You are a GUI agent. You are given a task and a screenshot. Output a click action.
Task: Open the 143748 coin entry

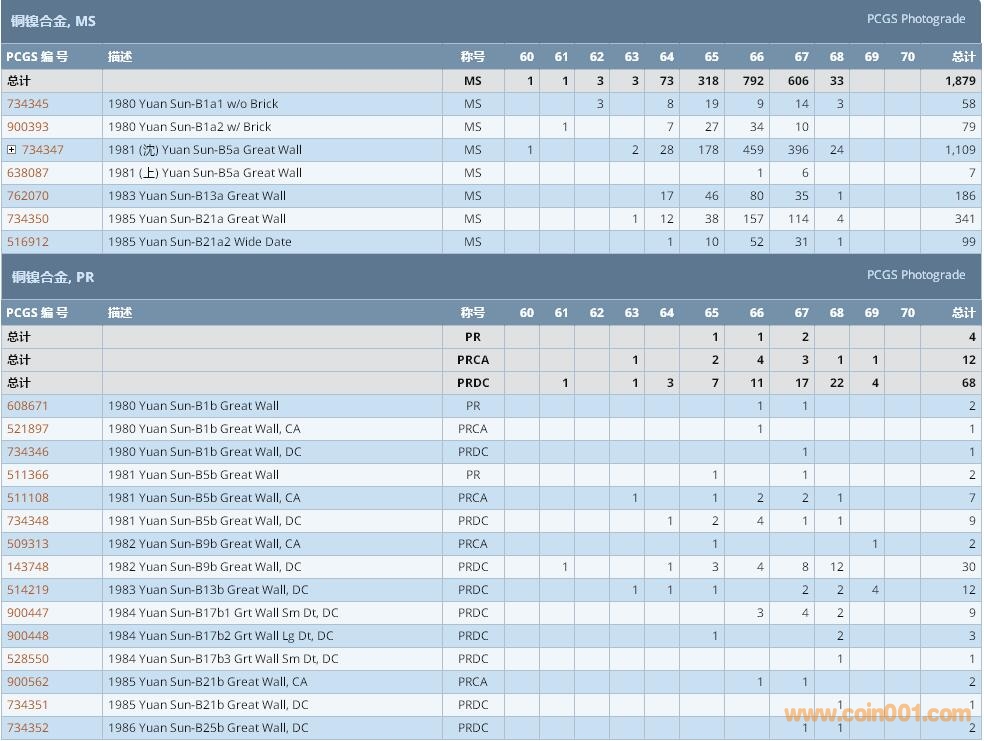pos(28,567)
